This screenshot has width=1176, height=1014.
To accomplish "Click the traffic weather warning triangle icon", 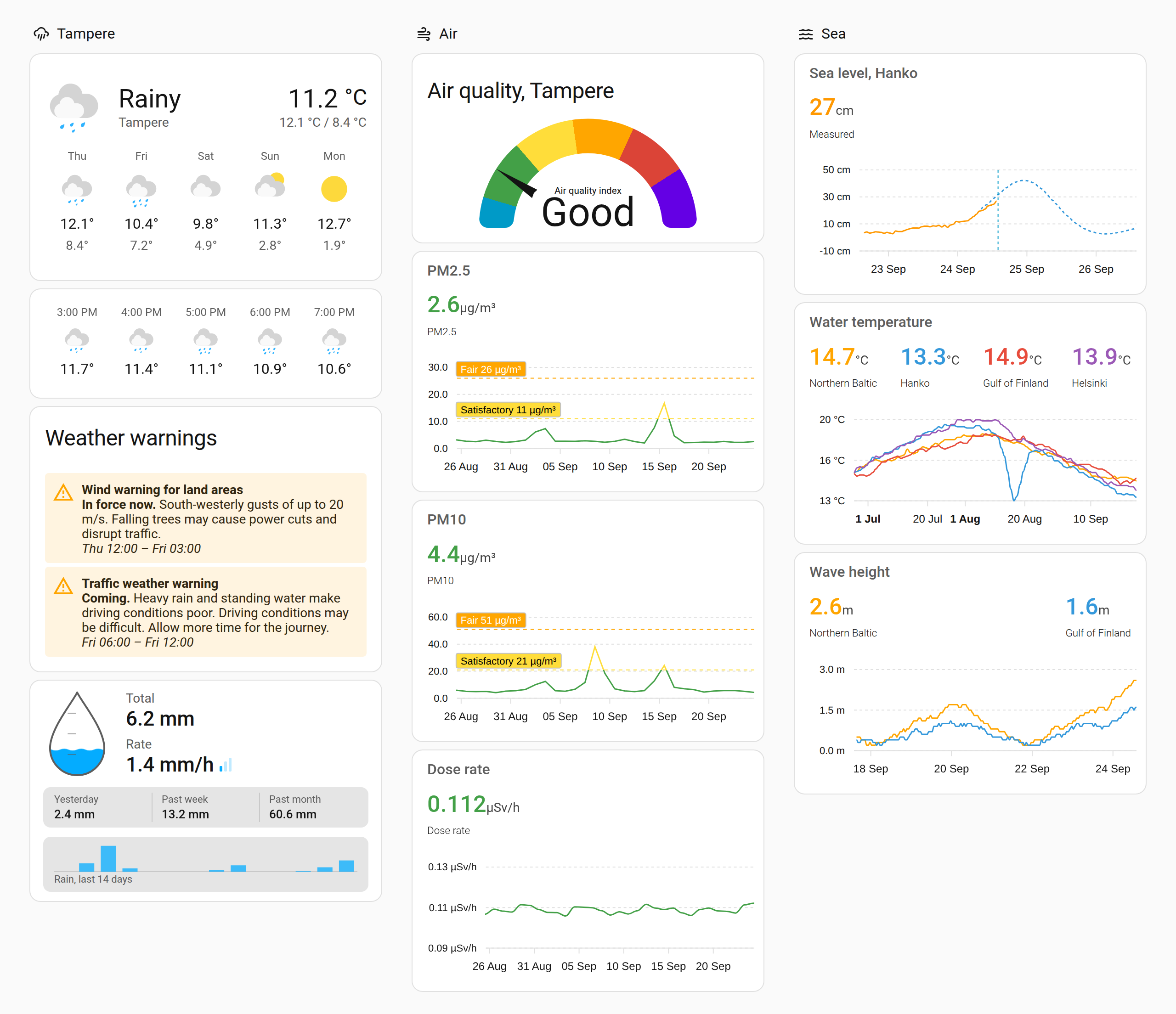I will pos(63,586).
